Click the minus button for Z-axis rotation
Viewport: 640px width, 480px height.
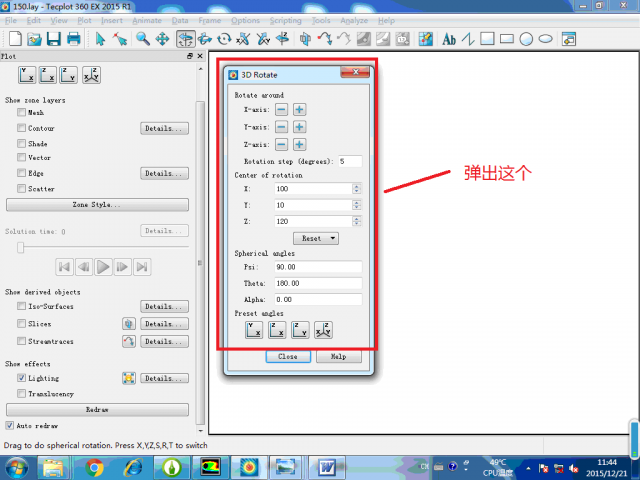coord(281,144)
